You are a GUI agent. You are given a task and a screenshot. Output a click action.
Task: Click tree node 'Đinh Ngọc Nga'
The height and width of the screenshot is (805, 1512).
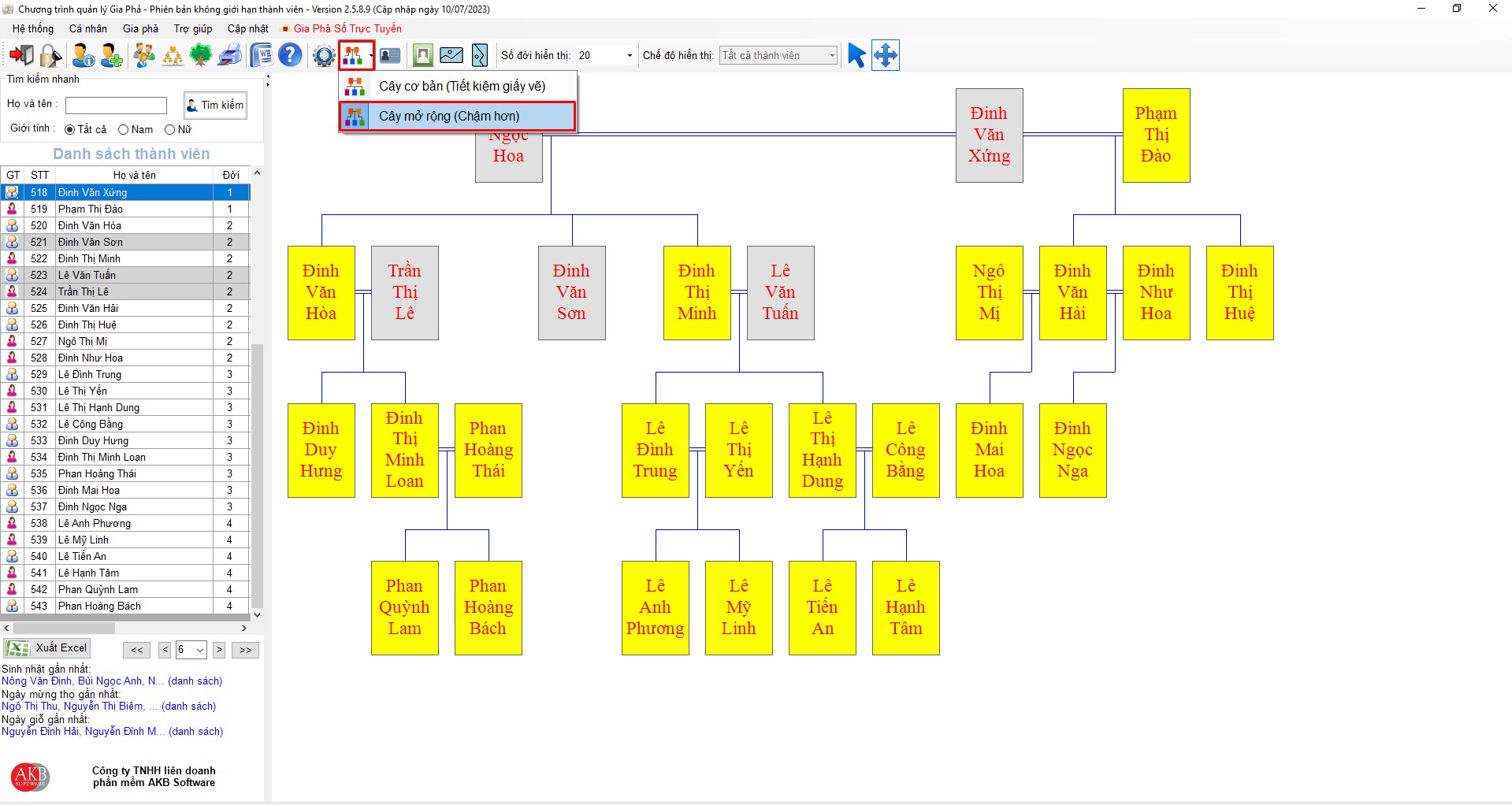pos(1072,451)
